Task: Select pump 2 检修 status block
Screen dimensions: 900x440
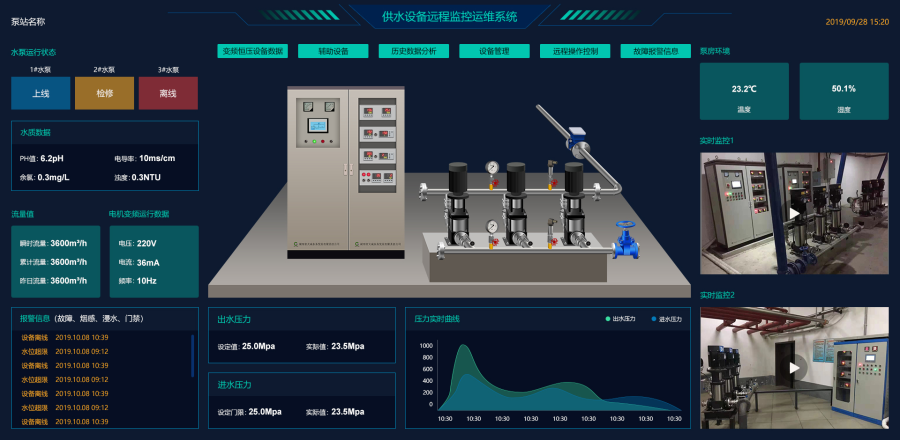Action: click(x=104, y=93)
